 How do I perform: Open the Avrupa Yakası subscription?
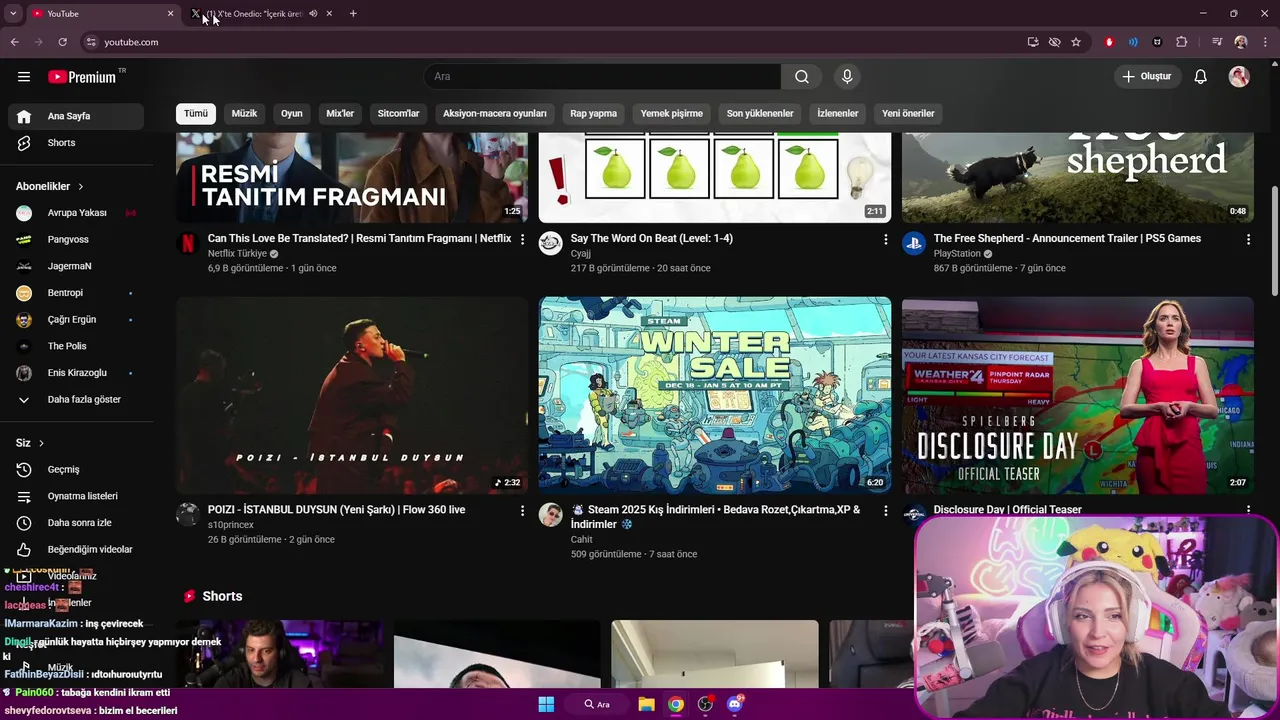pos(76,213)
